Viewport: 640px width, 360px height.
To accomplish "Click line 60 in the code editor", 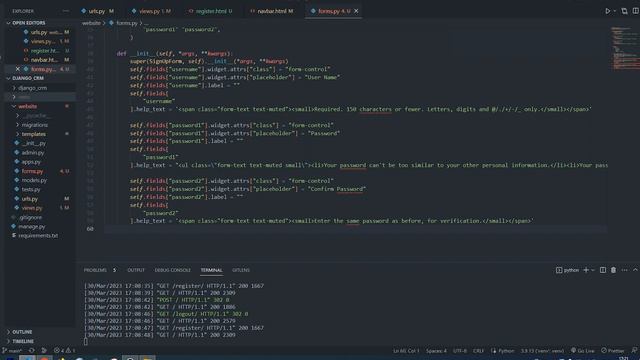I will pos(356,229).
